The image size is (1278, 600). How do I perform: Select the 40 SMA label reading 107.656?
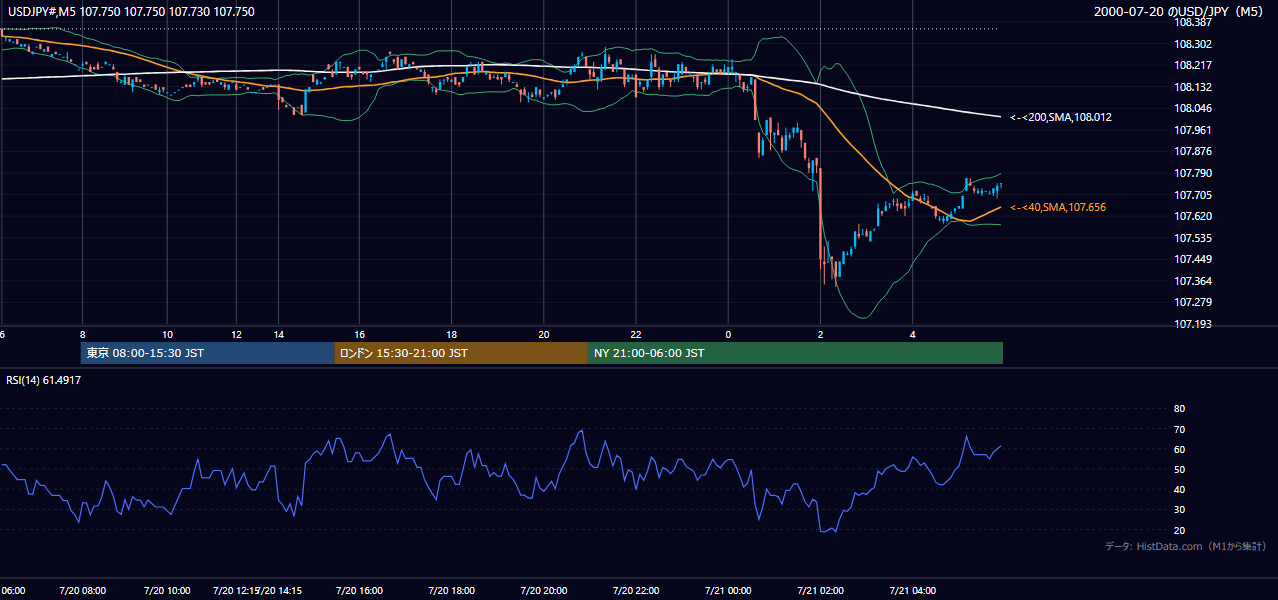1058,207
